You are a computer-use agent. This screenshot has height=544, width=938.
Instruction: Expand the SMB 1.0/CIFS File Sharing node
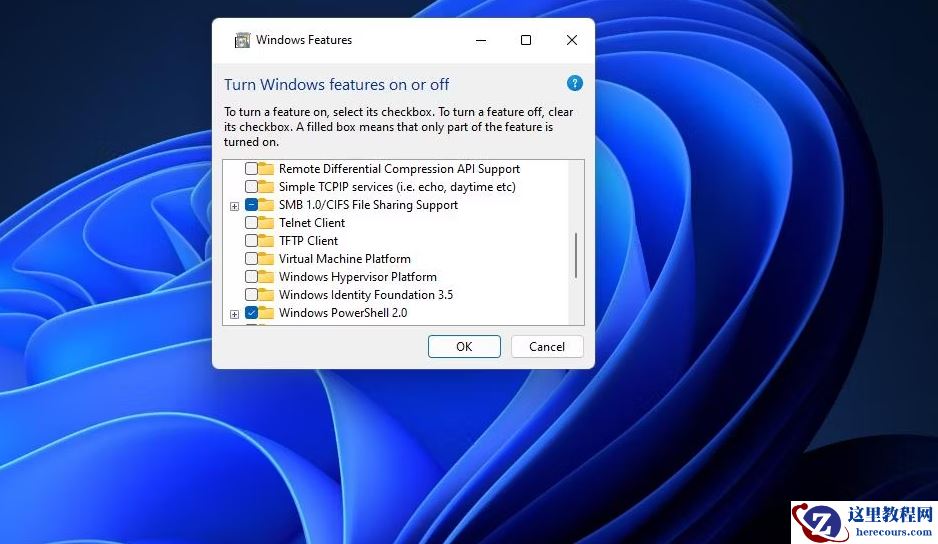click(x=234, y=206)
